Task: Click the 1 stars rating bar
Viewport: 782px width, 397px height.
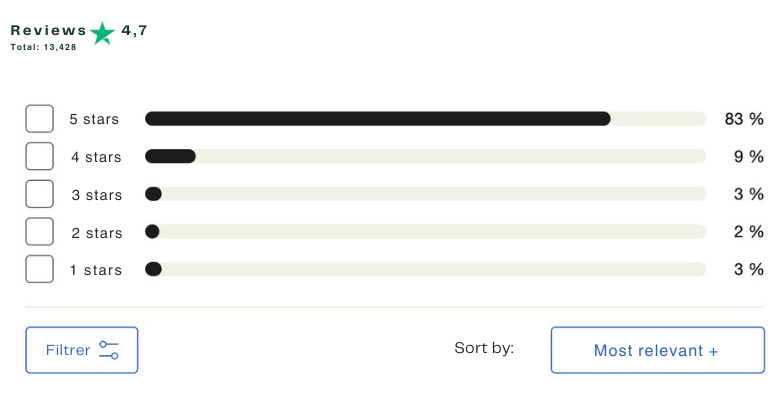Action: click(x=425, y=269)
